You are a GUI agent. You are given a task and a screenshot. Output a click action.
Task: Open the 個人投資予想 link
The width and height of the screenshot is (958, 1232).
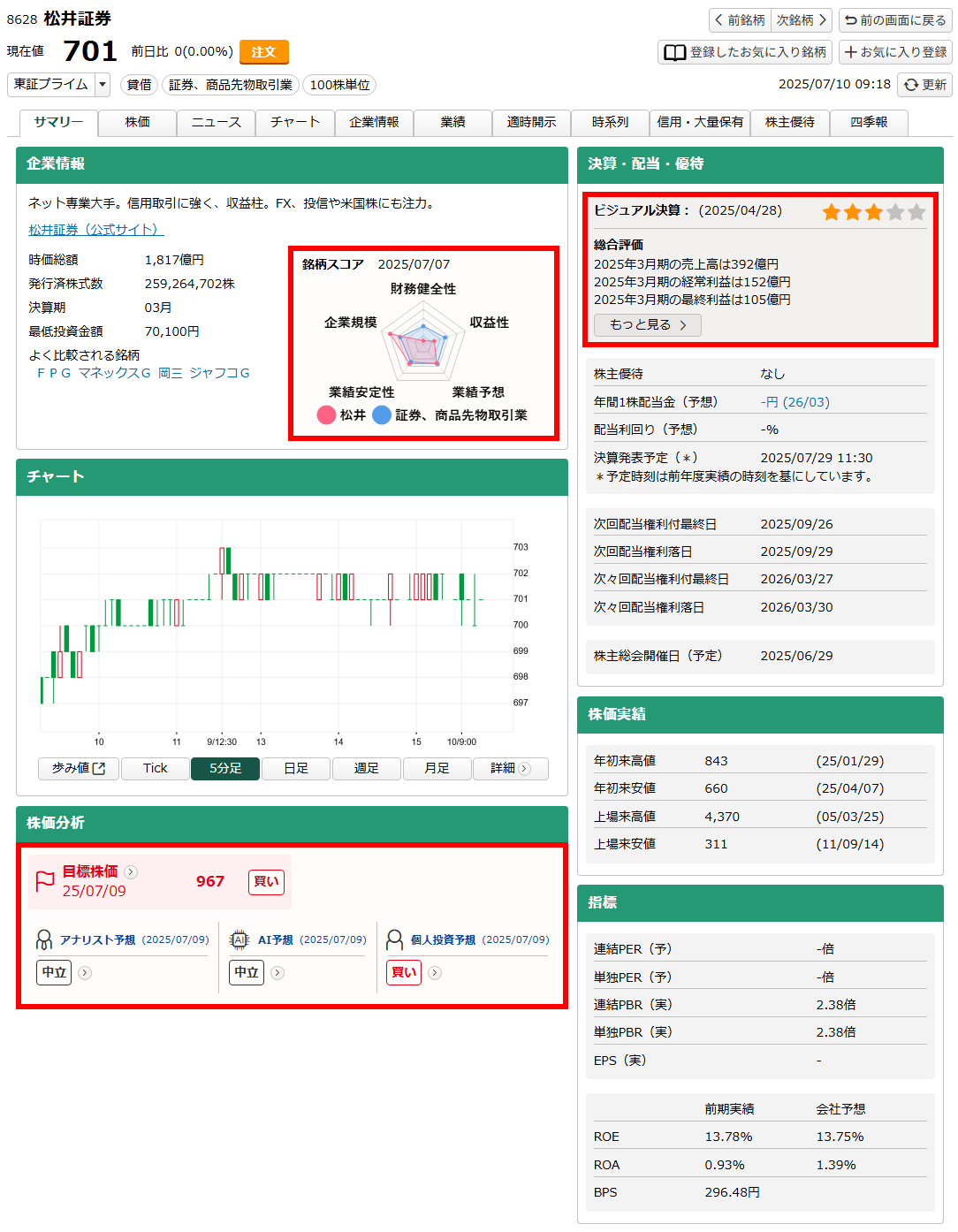(443, 939)
